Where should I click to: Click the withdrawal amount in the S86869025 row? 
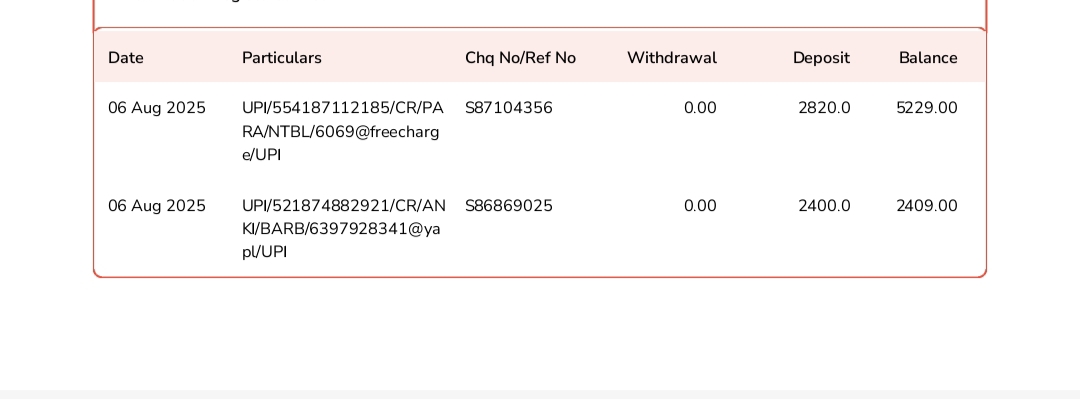click(x=700, y=206)
